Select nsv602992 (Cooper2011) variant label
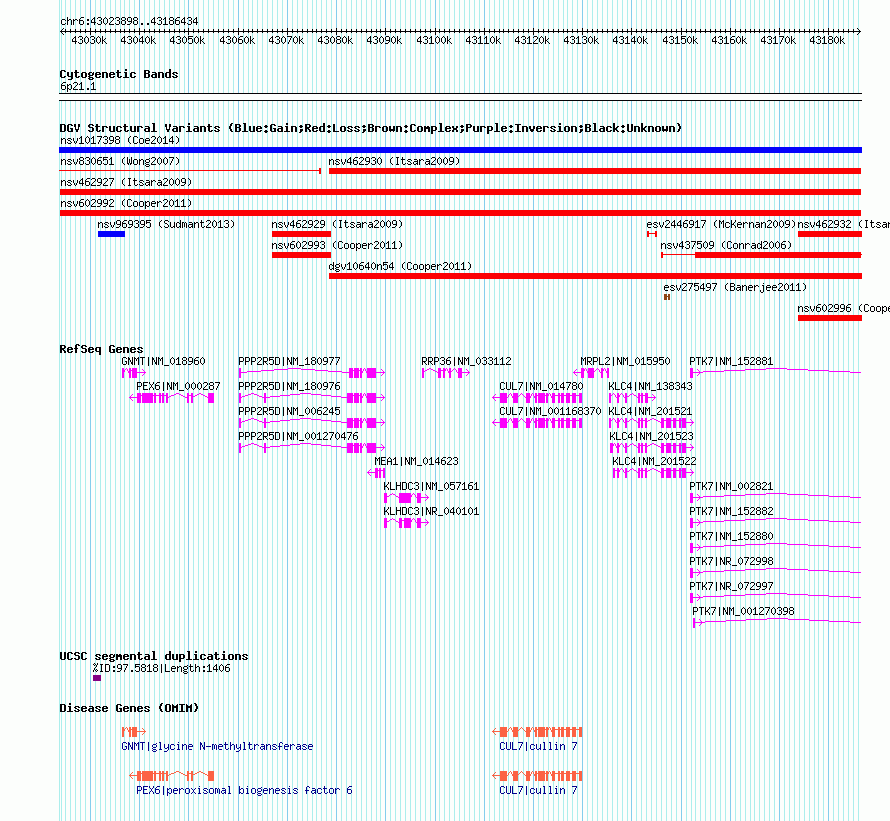The width and height of the screenshot is (890, 821). click(126, 203)
